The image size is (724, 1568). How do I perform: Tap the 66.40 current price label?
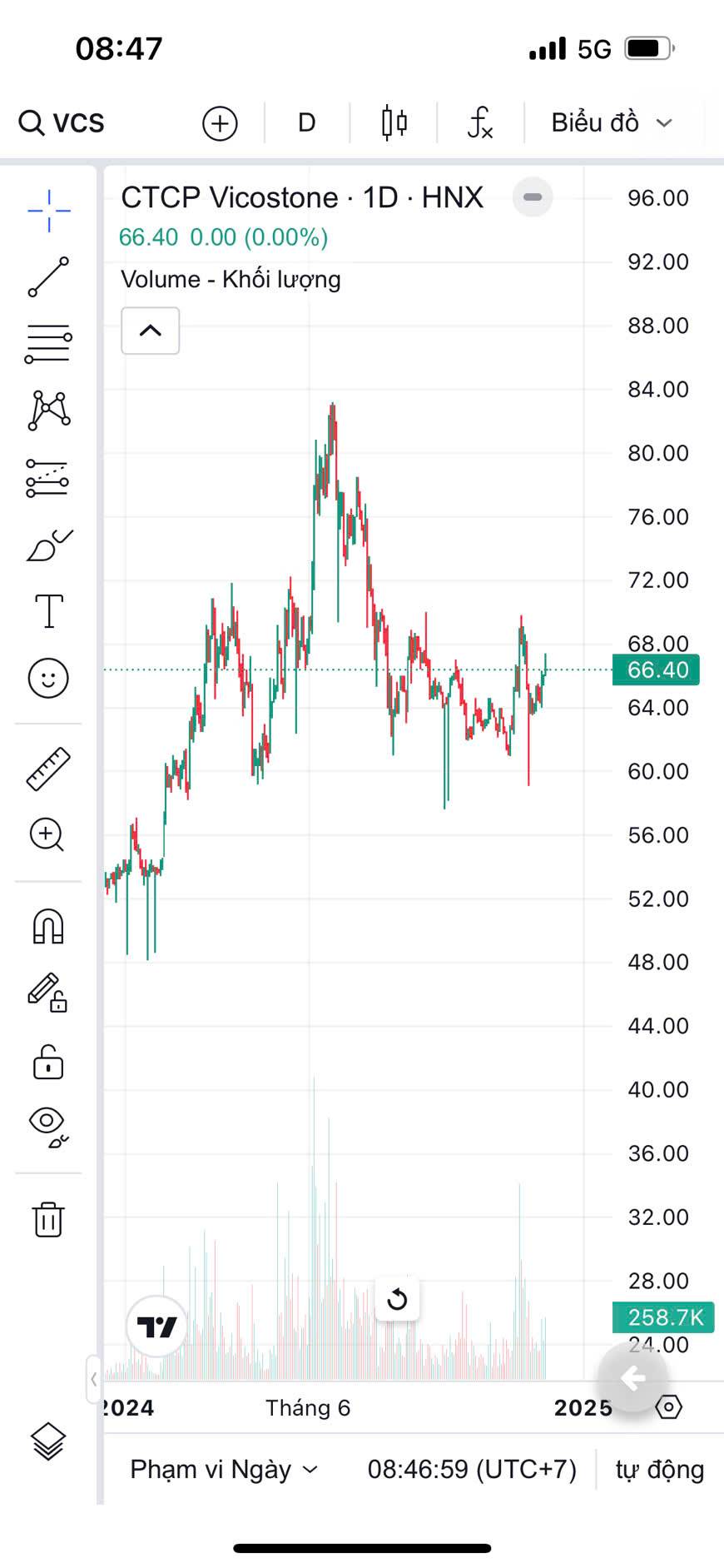click(x=656, y=670)
